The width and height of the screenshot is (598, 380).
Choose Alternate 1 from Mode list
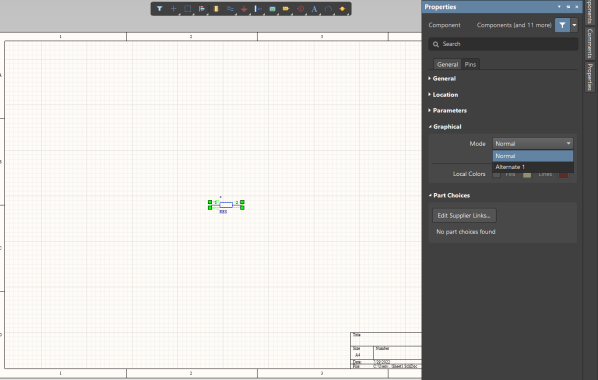point(533,167)
